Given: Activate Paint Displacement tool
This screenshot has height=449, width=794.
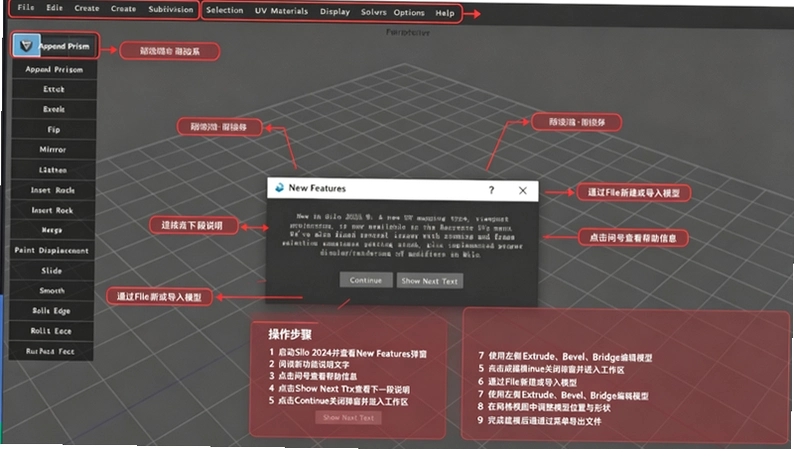Looking at the screenshot, I should [x=52, y=251].
